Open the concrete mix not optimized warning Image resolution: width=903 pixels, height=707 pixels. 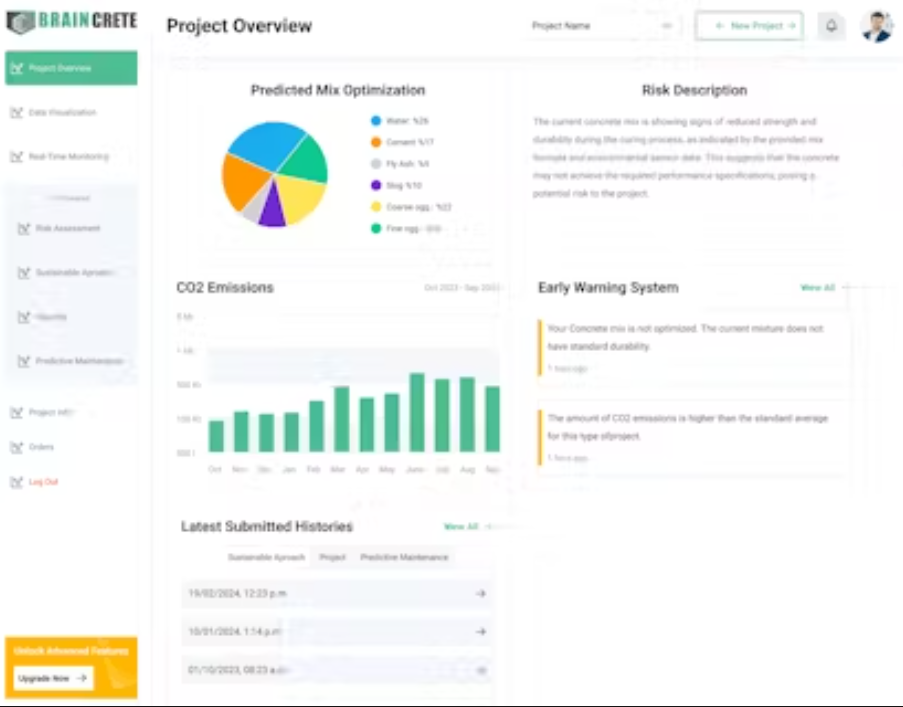tap(691, 347)
